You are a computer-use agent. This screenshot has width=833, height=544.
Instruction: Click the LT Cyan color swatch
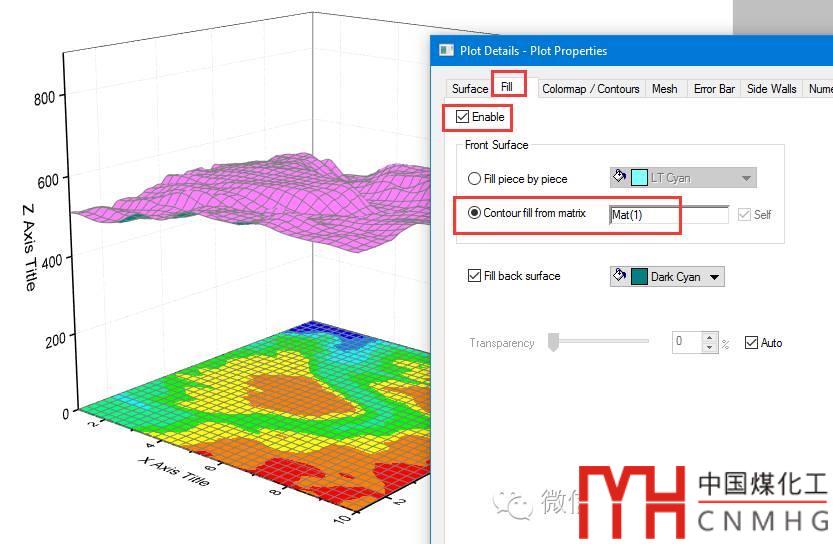coord(639,178)
